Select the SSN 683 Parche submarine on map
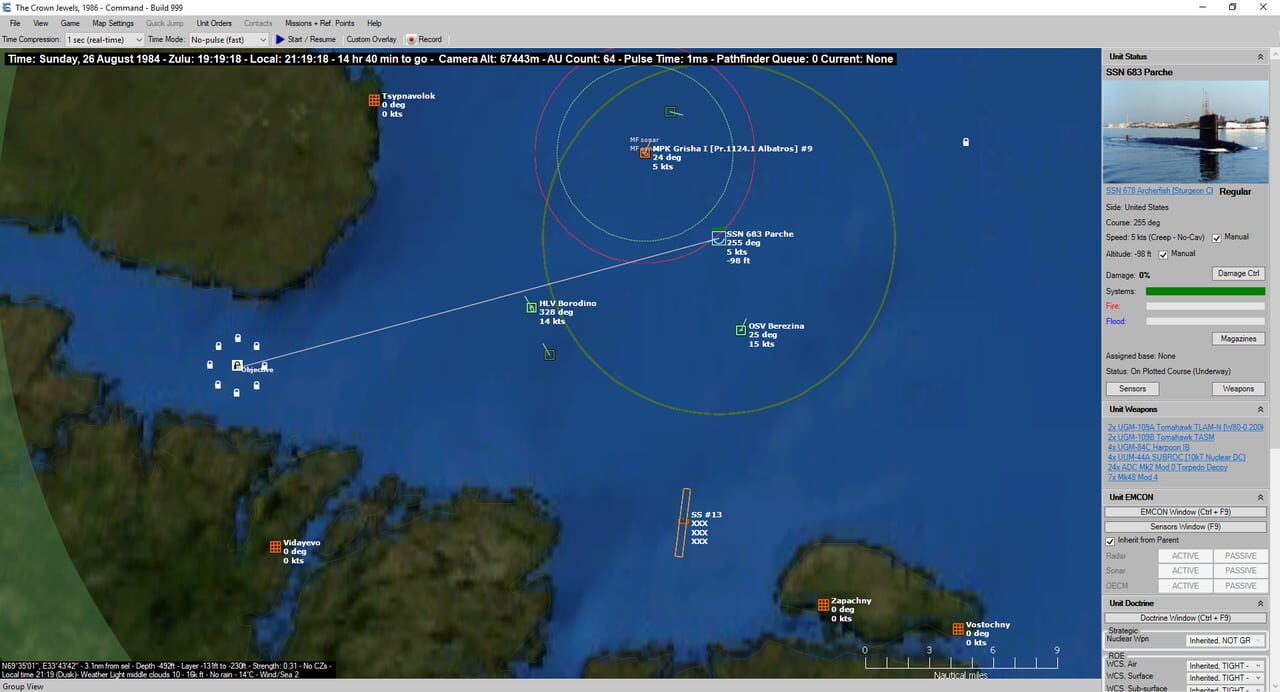 (x=718, y=238)
